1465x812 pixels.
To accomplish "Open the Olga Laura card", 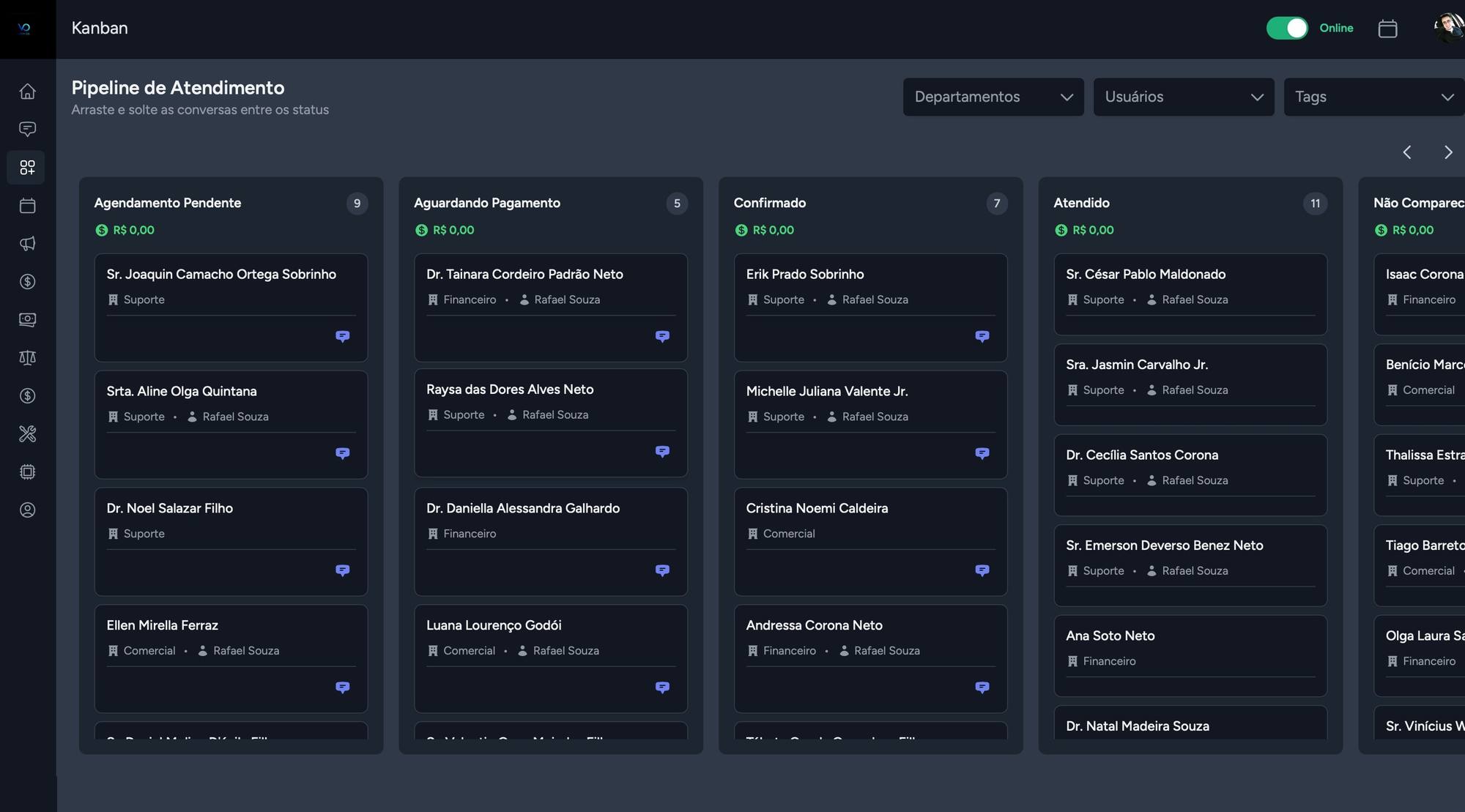I will point(1419,656).
